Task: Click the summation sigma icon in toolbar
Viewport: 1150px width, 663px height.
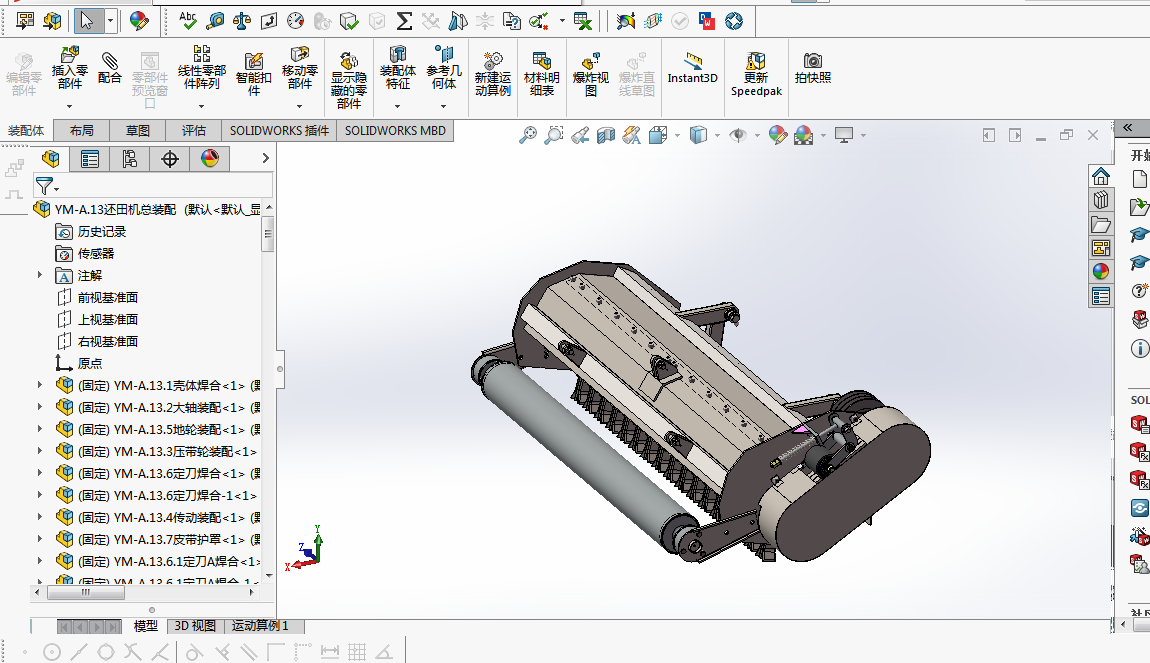Action: click(404, 20)
